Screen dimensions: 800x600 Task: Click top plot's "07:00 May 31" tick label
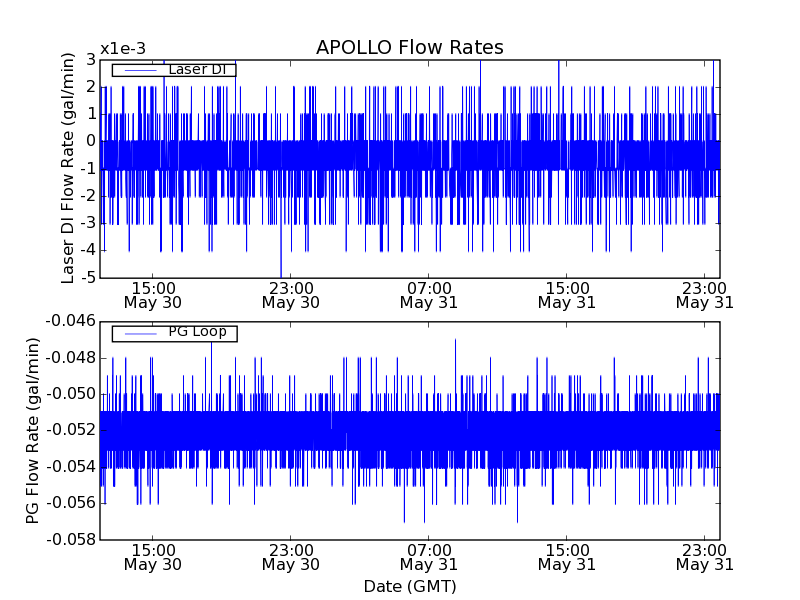[x=429, y=294]
